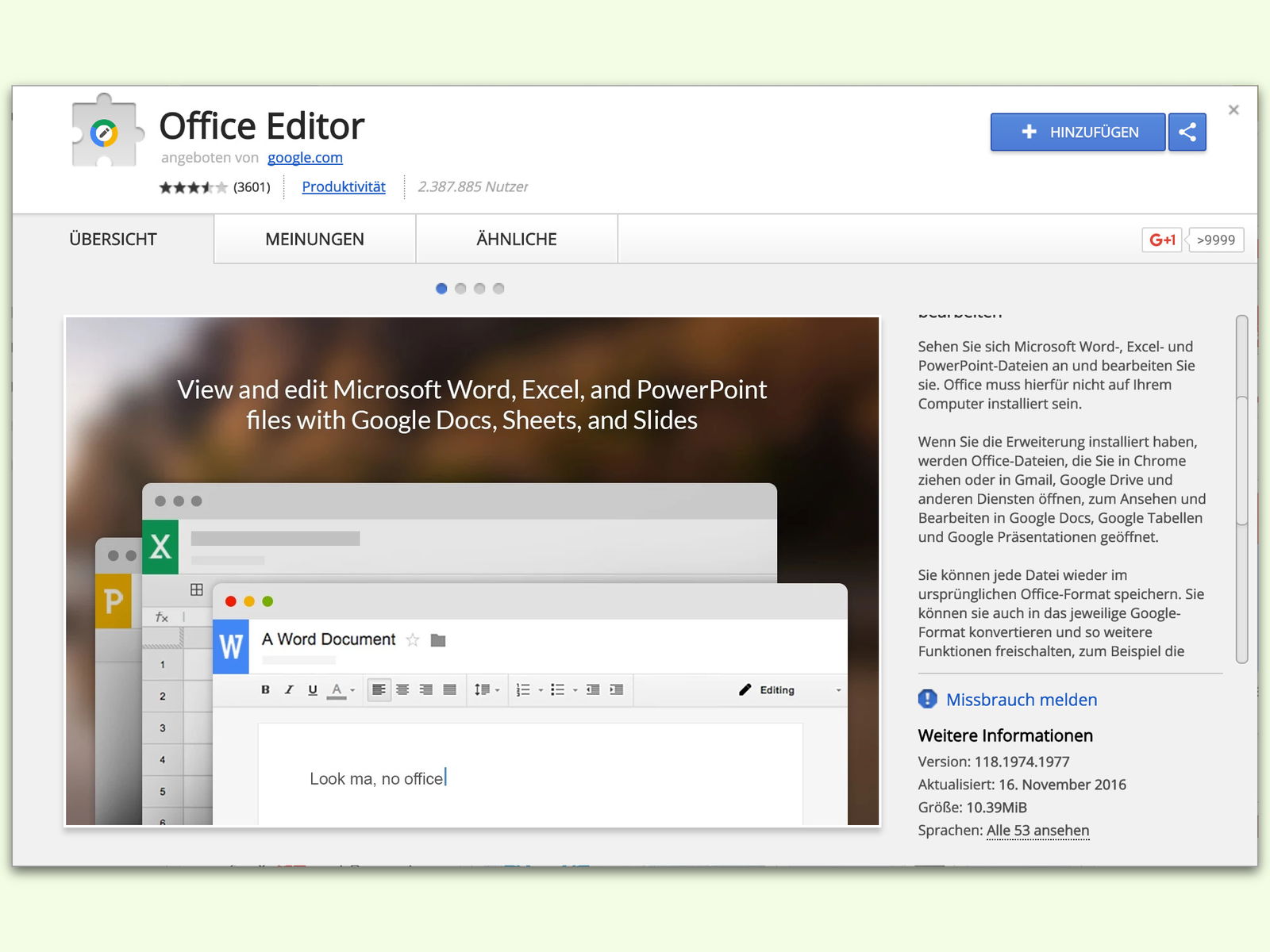Open the text color dropdown arrow
The image size is (1270, 952).
click(352, 691)
